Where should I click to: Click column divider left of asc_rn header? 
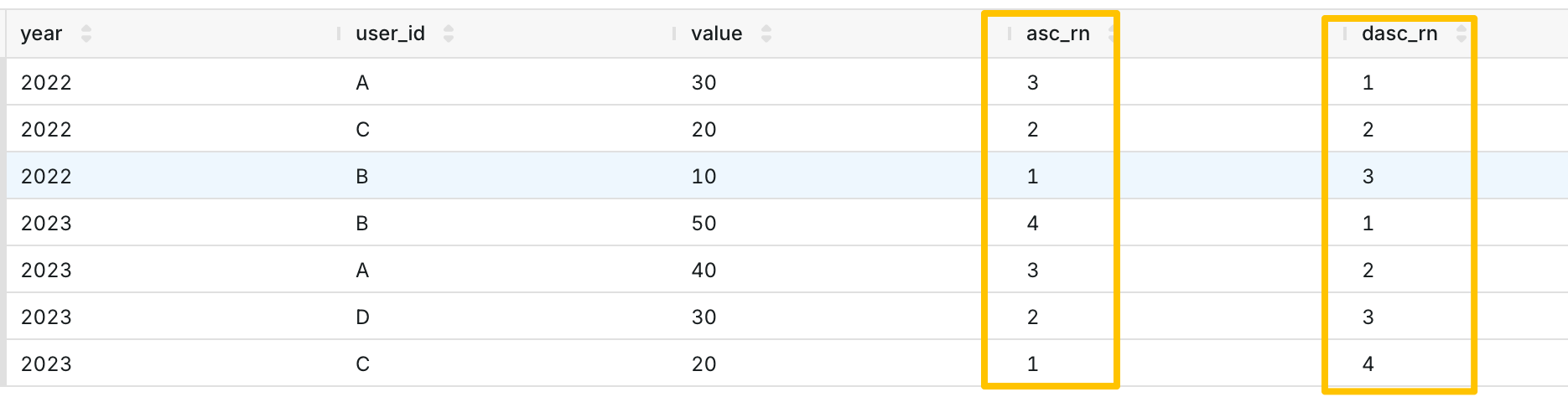(1010, 34)
